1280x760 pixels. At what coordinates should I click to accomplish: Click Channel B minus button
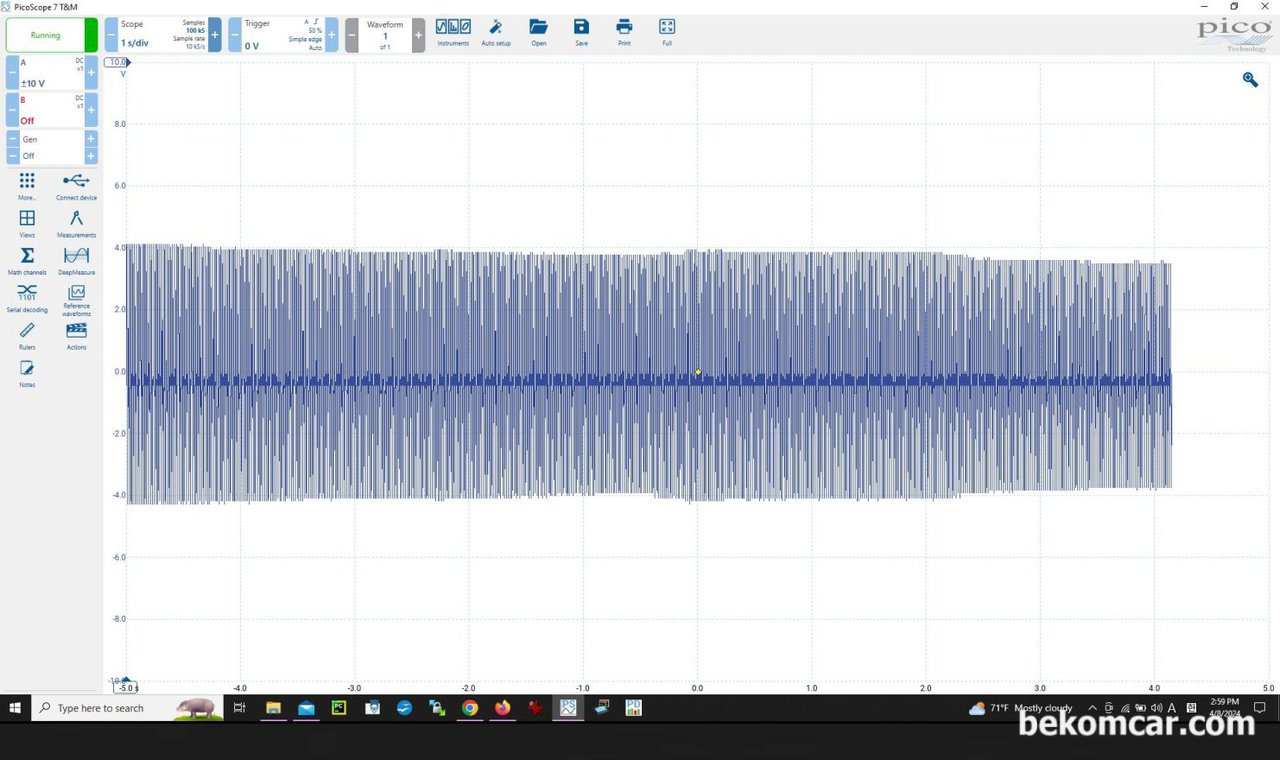[x=12, y=110]
